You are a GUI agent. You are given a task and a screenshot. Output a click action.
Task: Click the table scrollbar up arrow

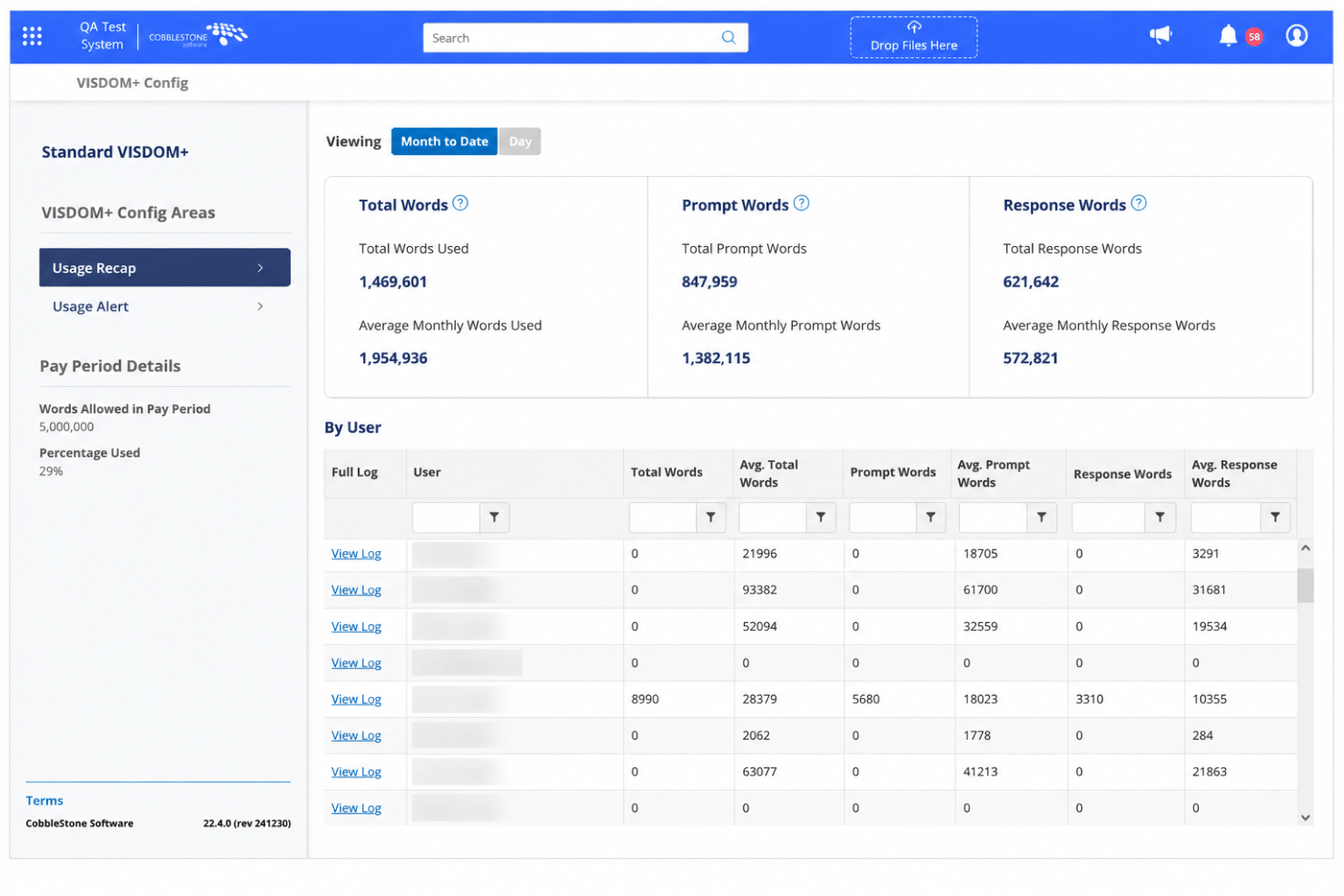(x=1305, y=548)
